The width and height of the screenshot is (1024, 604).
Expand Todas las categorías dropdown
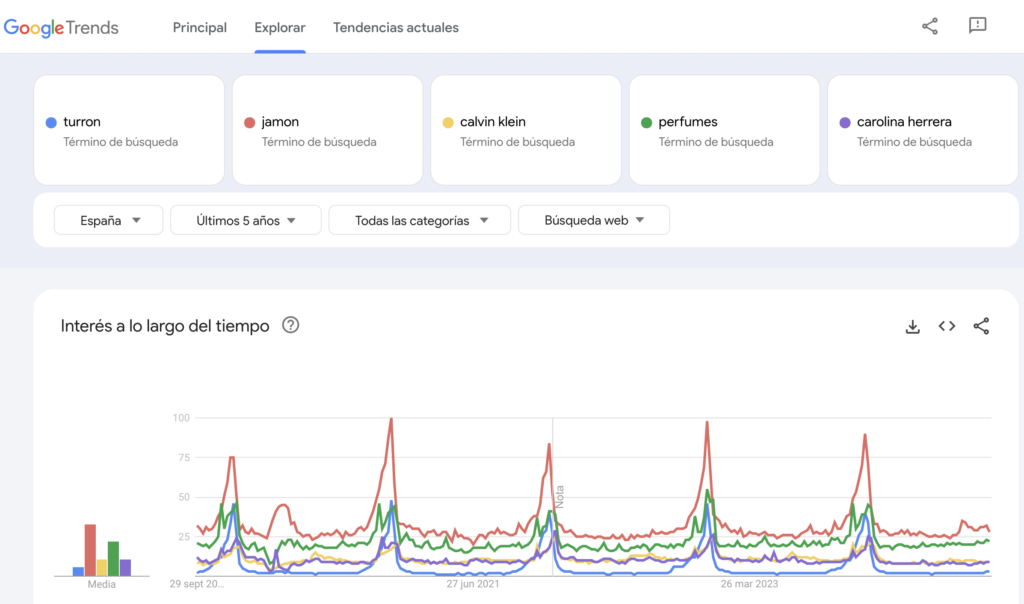pos(420,220)
